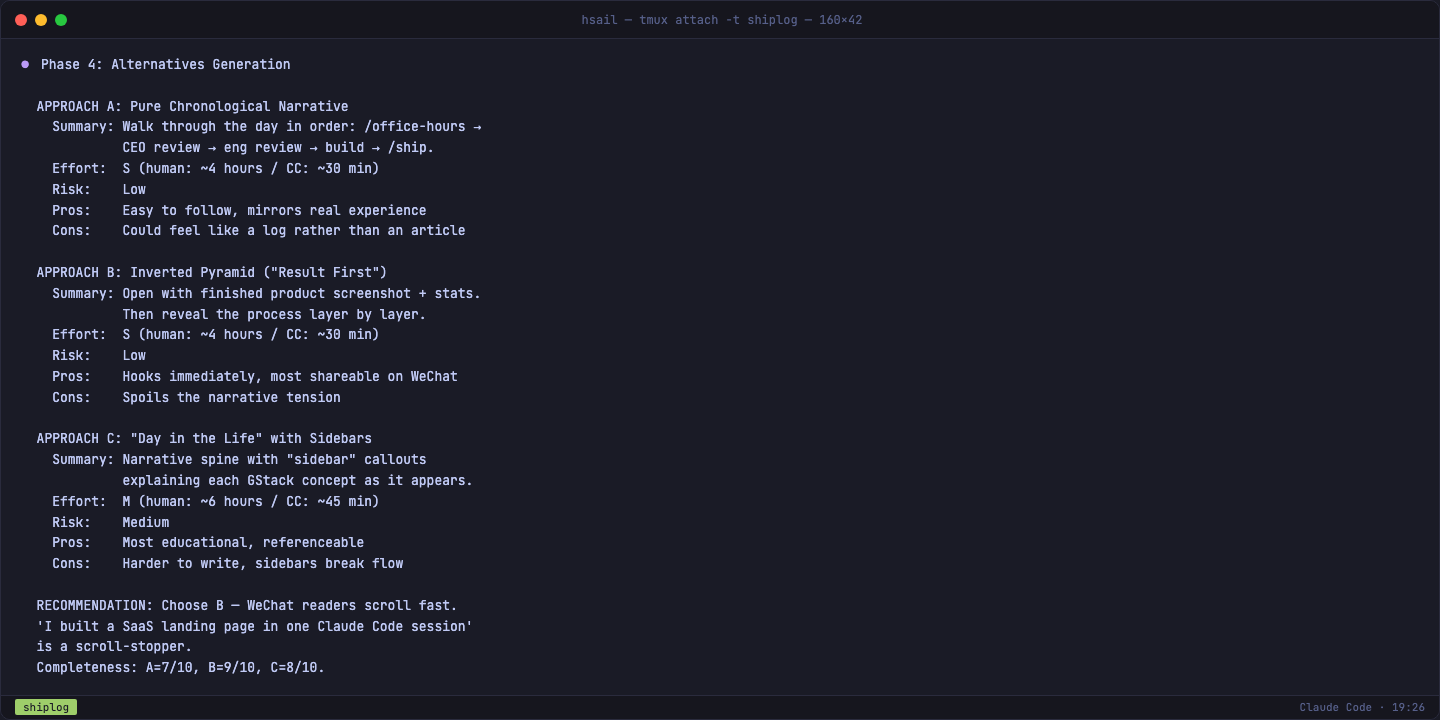Click 'Most educational, referenceable' text
This screenshot has width=1440, height=720.
[243, 543]
